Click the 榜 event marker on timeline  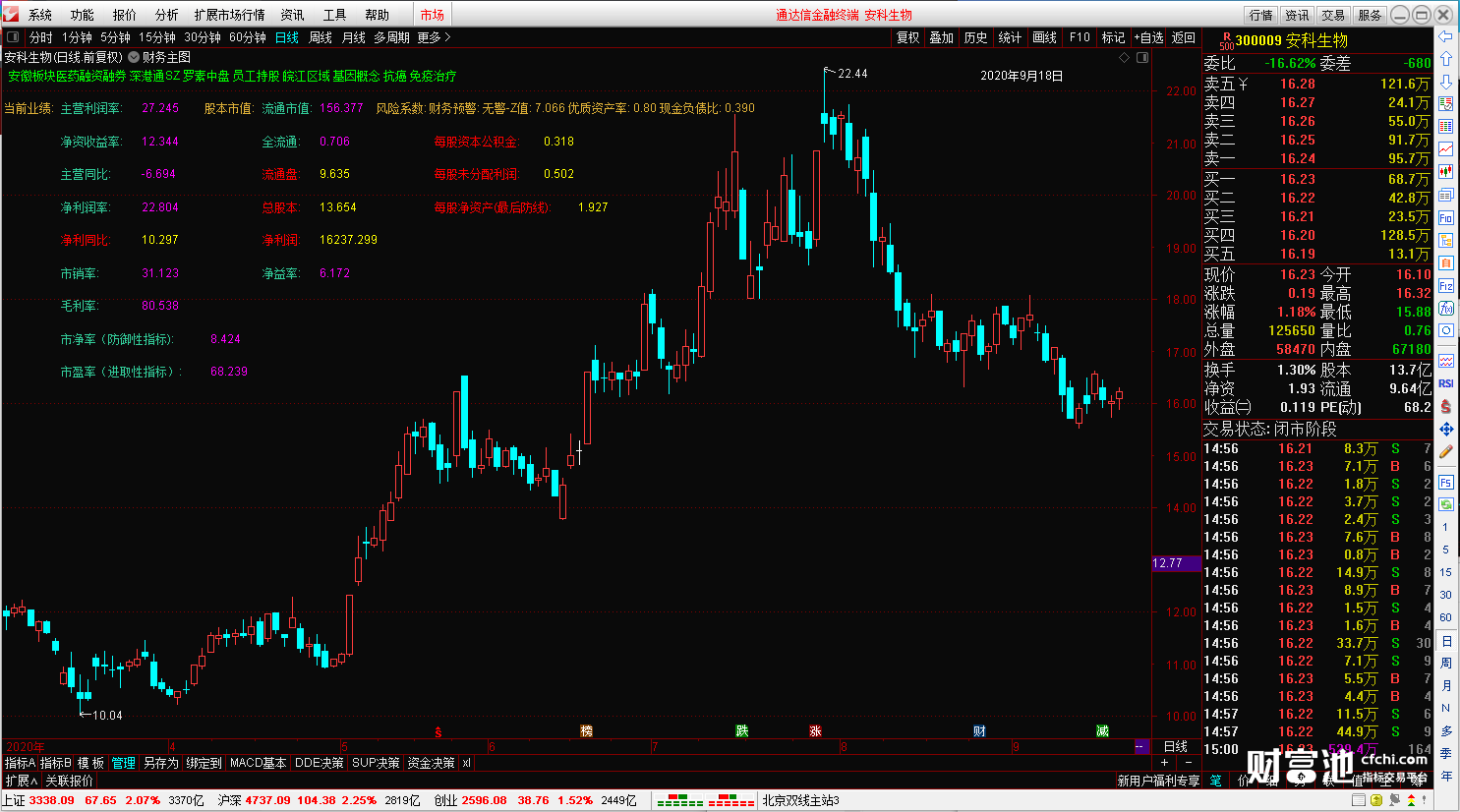(587, 731)
